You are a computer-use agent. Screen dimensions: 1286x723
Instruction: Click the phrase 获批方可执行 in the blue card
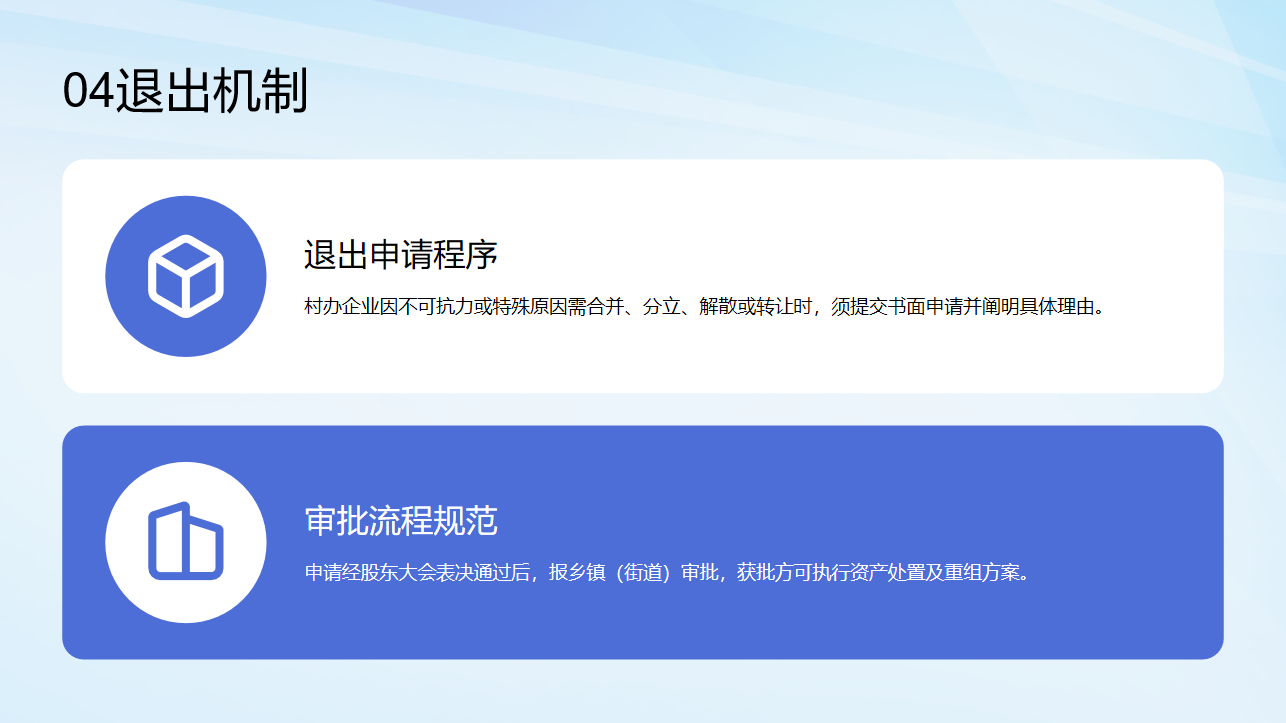(790, 573)
